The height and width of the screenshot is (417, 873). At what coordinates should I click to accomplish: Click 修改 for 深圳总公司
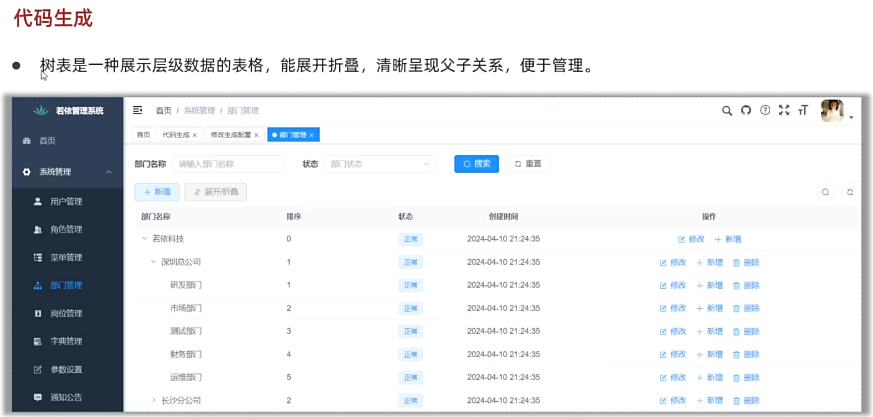(x=673, y=262)
